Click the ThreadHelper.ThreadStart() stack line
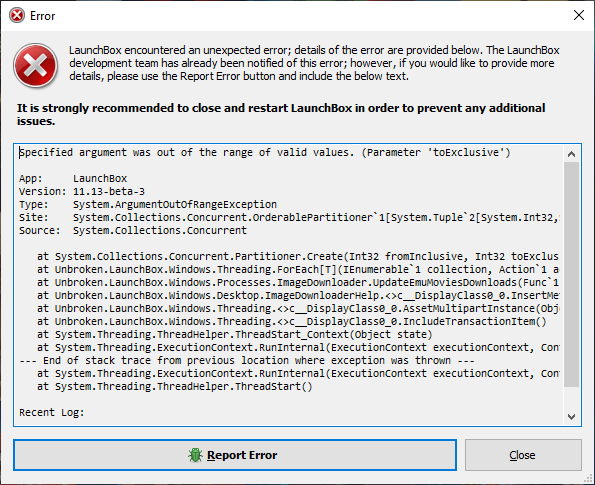 tap(175, 386)
